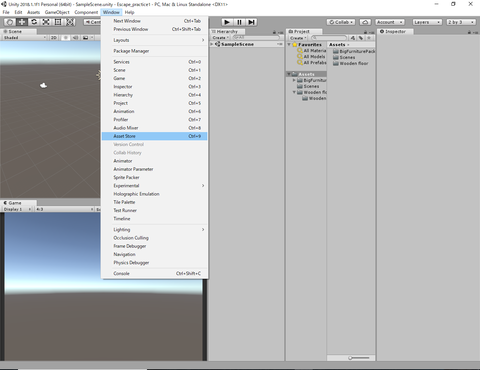The width and height of the screenshot is (480, 370).
Task: Click the favorite star icon in Project toolbar
Action: [369, 38]
